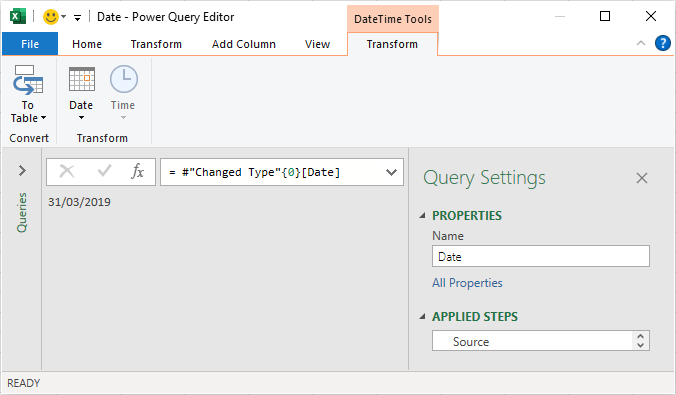The height and width of the screenshot is (395, 676).
Task: Open the File tab
Action: pyautogui.click(x=30, y=44)
